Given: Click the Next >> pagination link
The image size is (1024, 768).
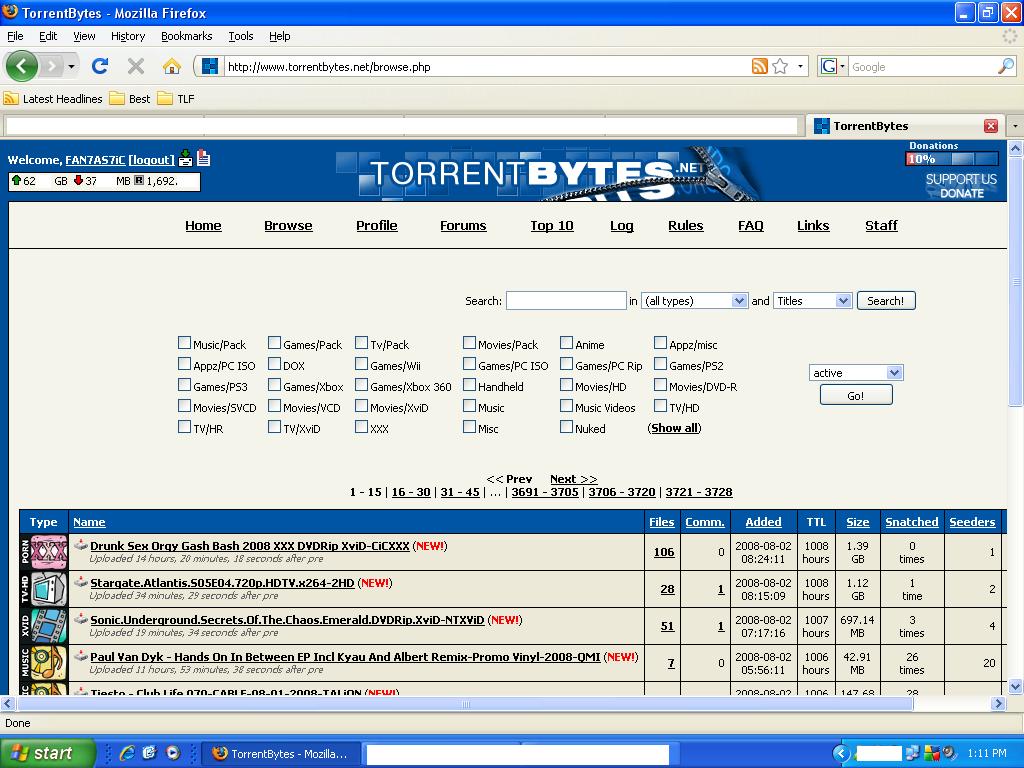Looking at the screenshot, I should (573, 479).
